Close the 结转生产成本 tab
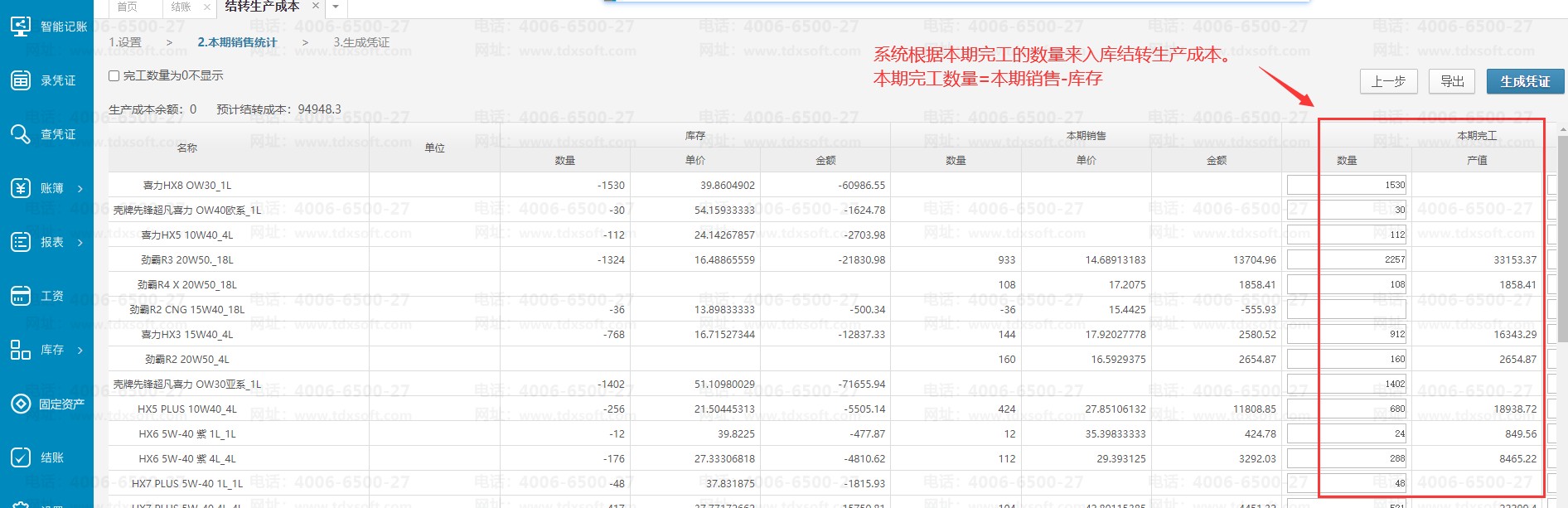 [316, 6]
